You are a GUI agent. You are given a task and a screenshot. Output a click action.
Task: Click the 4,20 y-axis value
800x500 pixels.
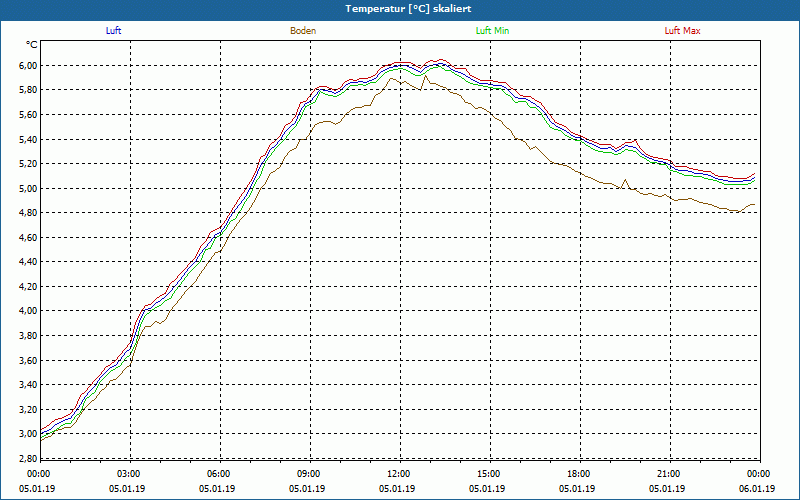coord(28,286)
